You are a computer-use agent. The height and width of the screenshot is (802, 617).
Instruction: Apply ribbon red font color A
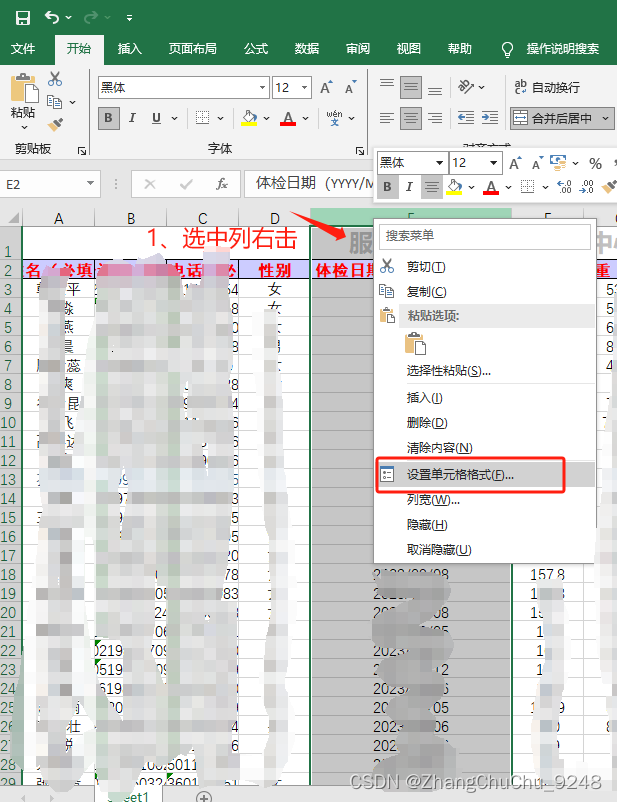tap(288, 118)
